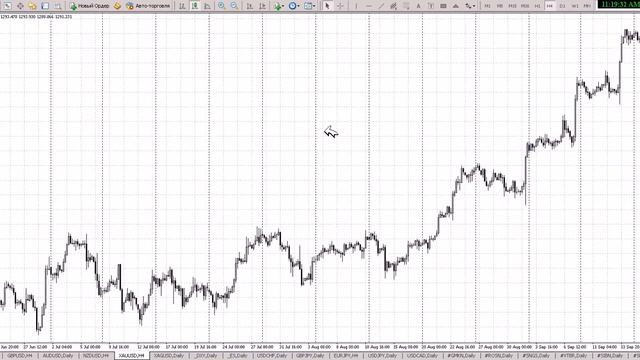Open the #SNGS,Daily chart tab

(536, 356)
